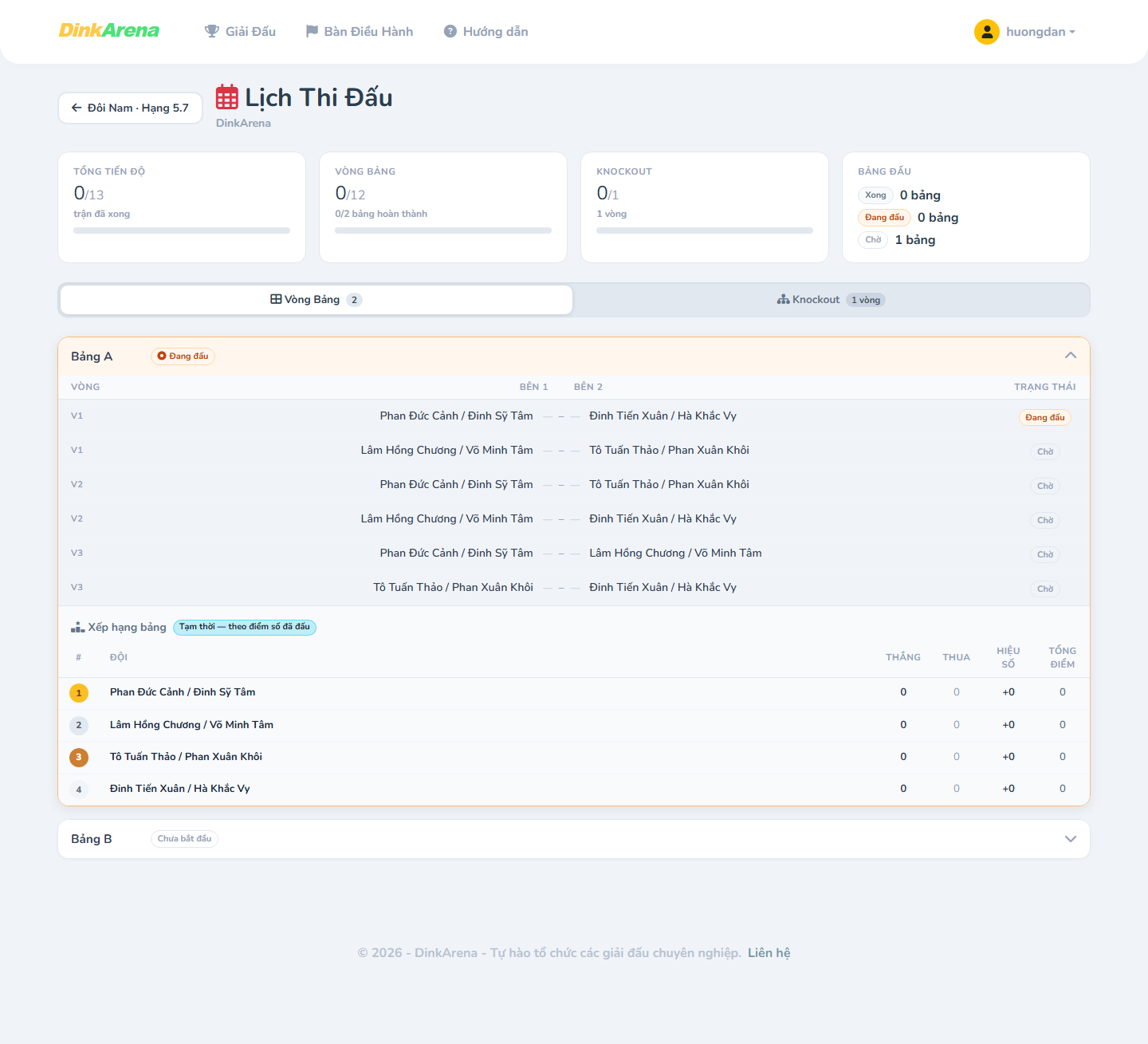This screenshot has height=1044, width=1148.
Task: Click the table grid icon in Vòng Bảng tab
Action: [x=276, y=299]
